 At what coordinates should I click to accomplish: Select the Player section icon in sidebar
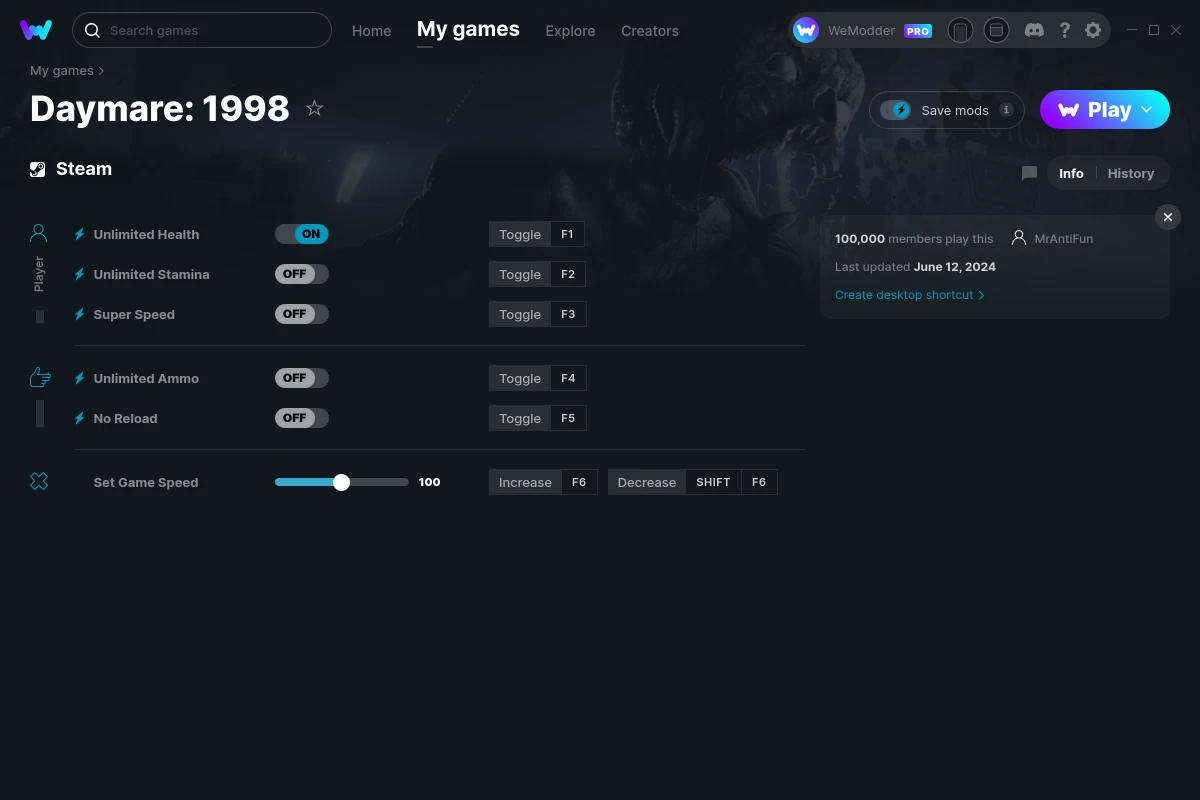[38, 231]
